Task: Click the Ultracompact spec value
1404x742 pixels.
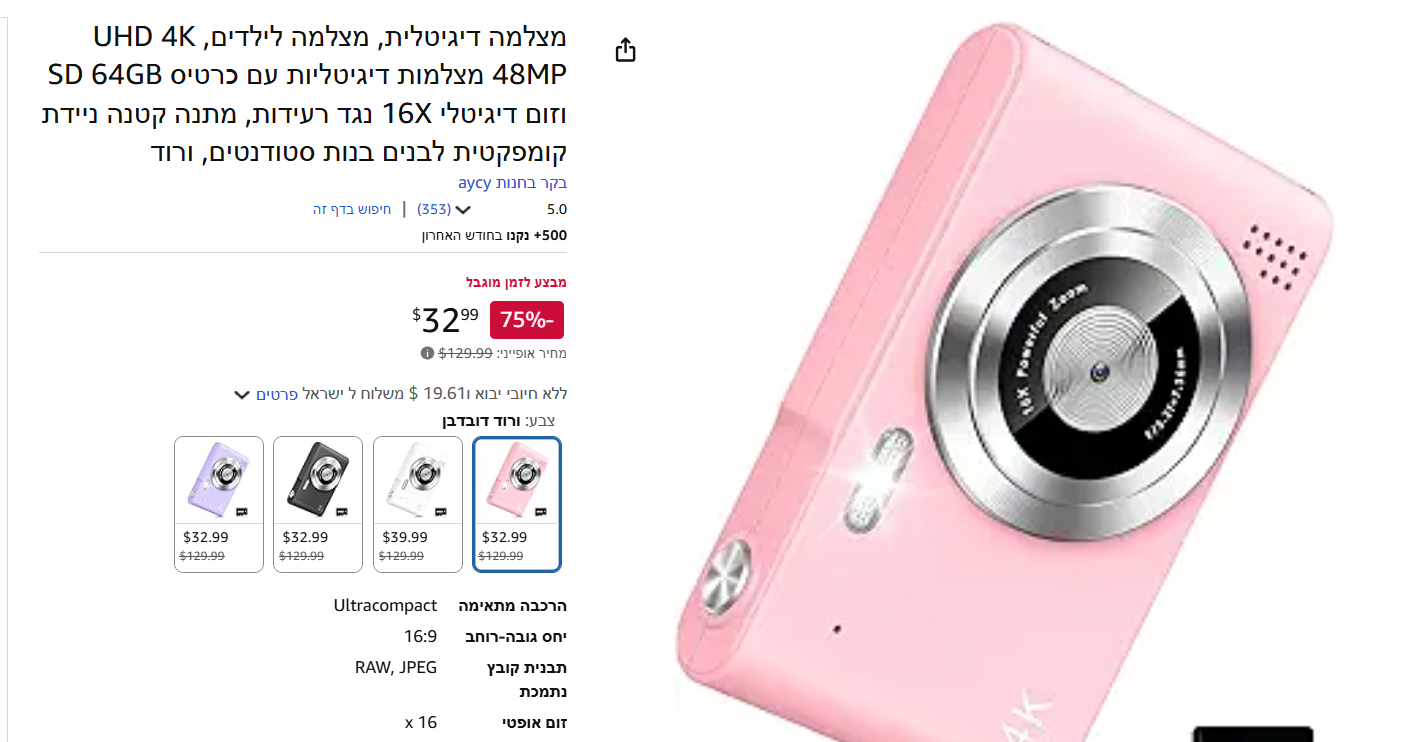Action: 385,605
